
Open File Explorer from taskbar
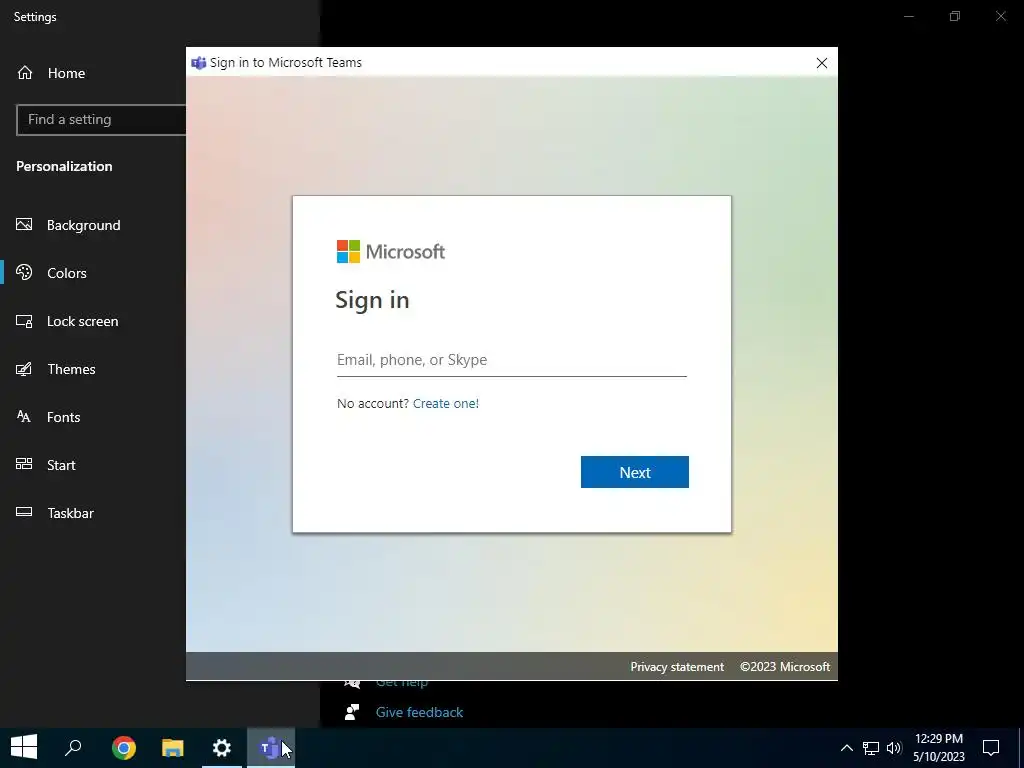click(x=172, y=748)
